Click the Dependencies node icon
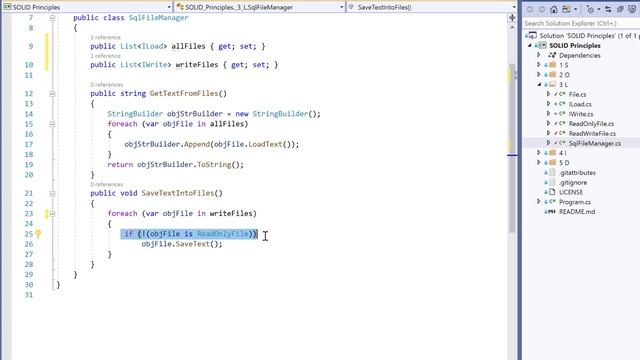Viewport: 640px width, 360px height. click(x=552, y=55)
